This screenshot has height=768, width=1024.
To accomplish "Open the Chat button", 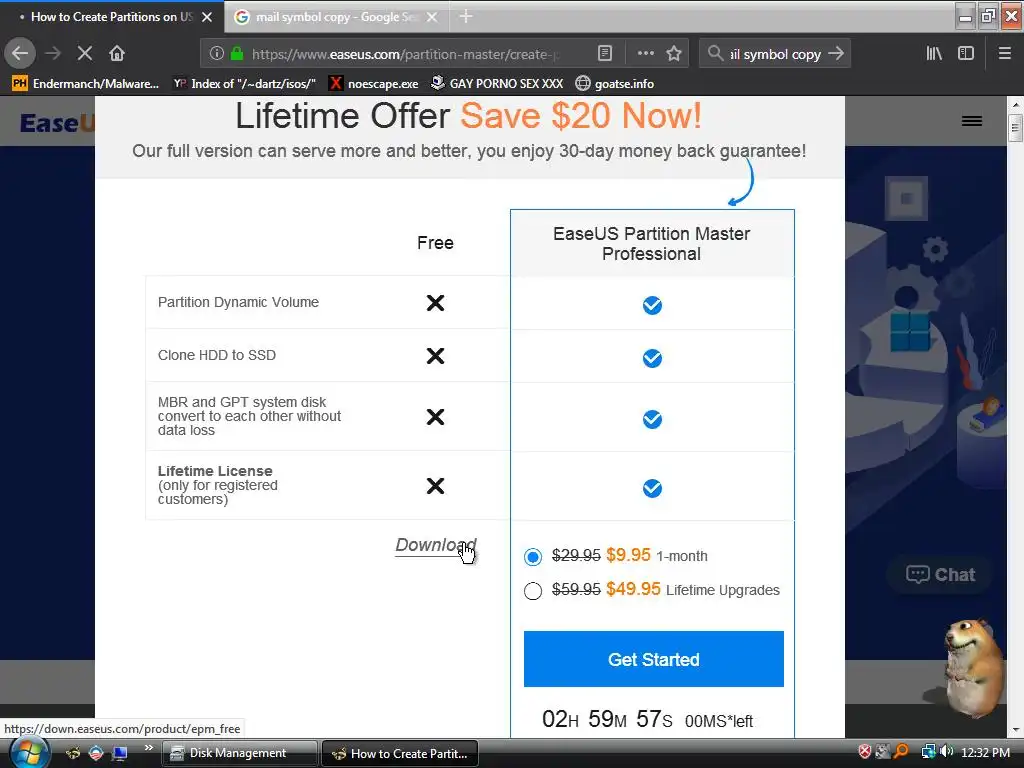I will 940,575.
